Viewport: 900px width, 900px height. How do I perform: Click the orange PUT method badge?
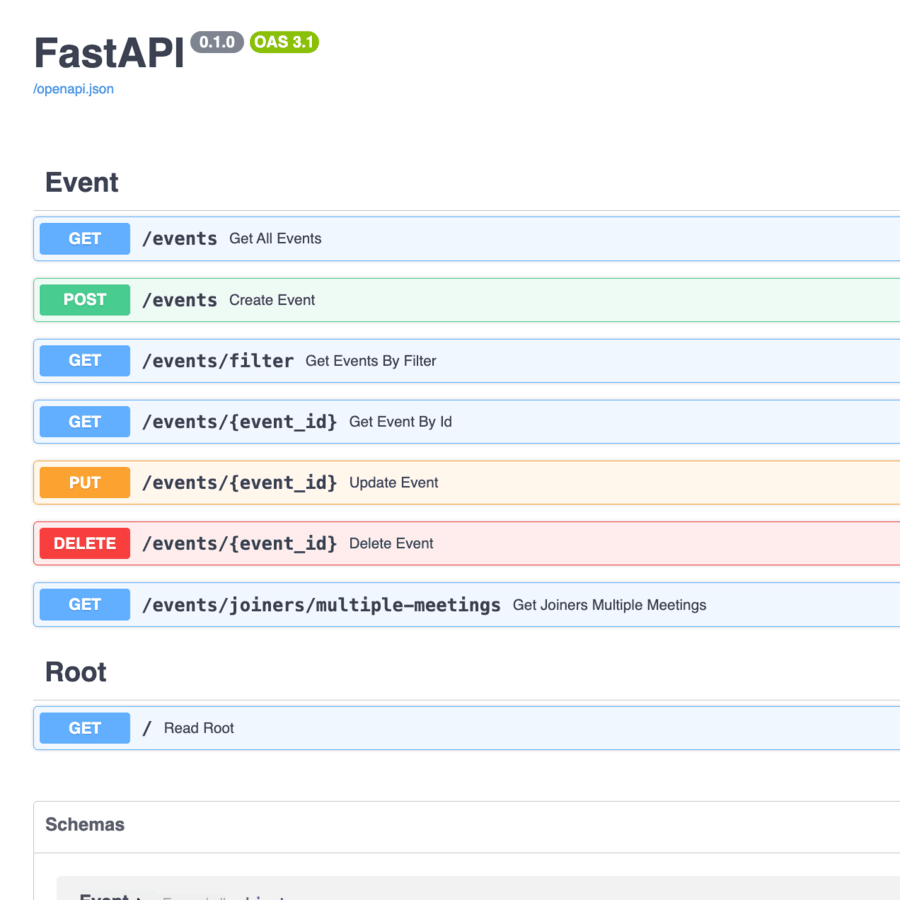point(85,483)
